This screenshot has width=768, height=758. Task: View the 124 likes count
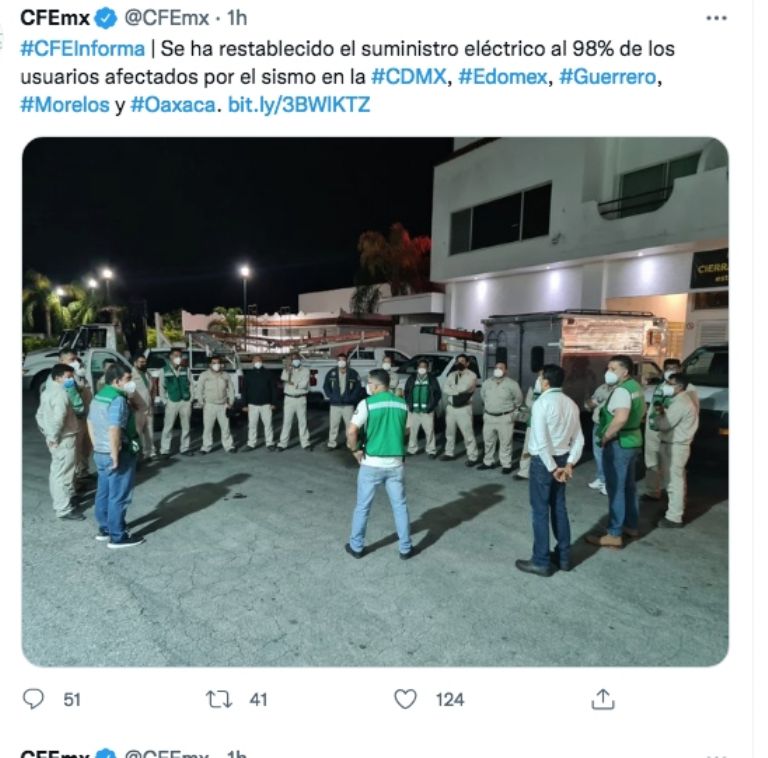pos(450,700)
